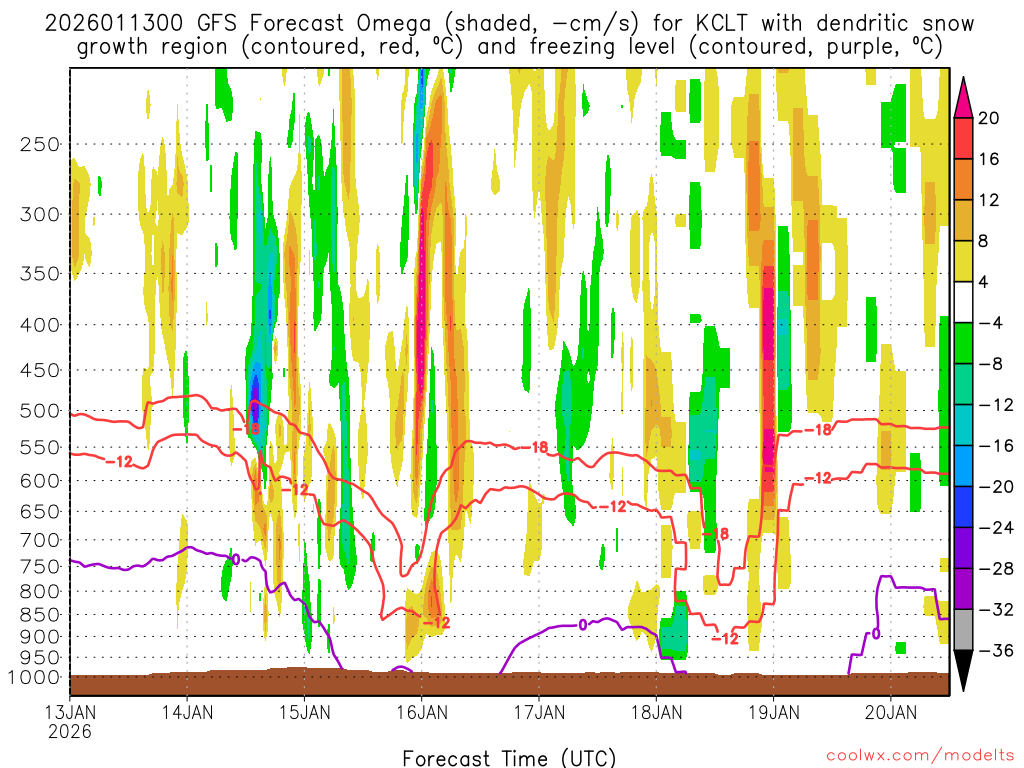Click the 950 pressure level label
This screenshot has height=768, width=1024.
[x=40, y=658]
